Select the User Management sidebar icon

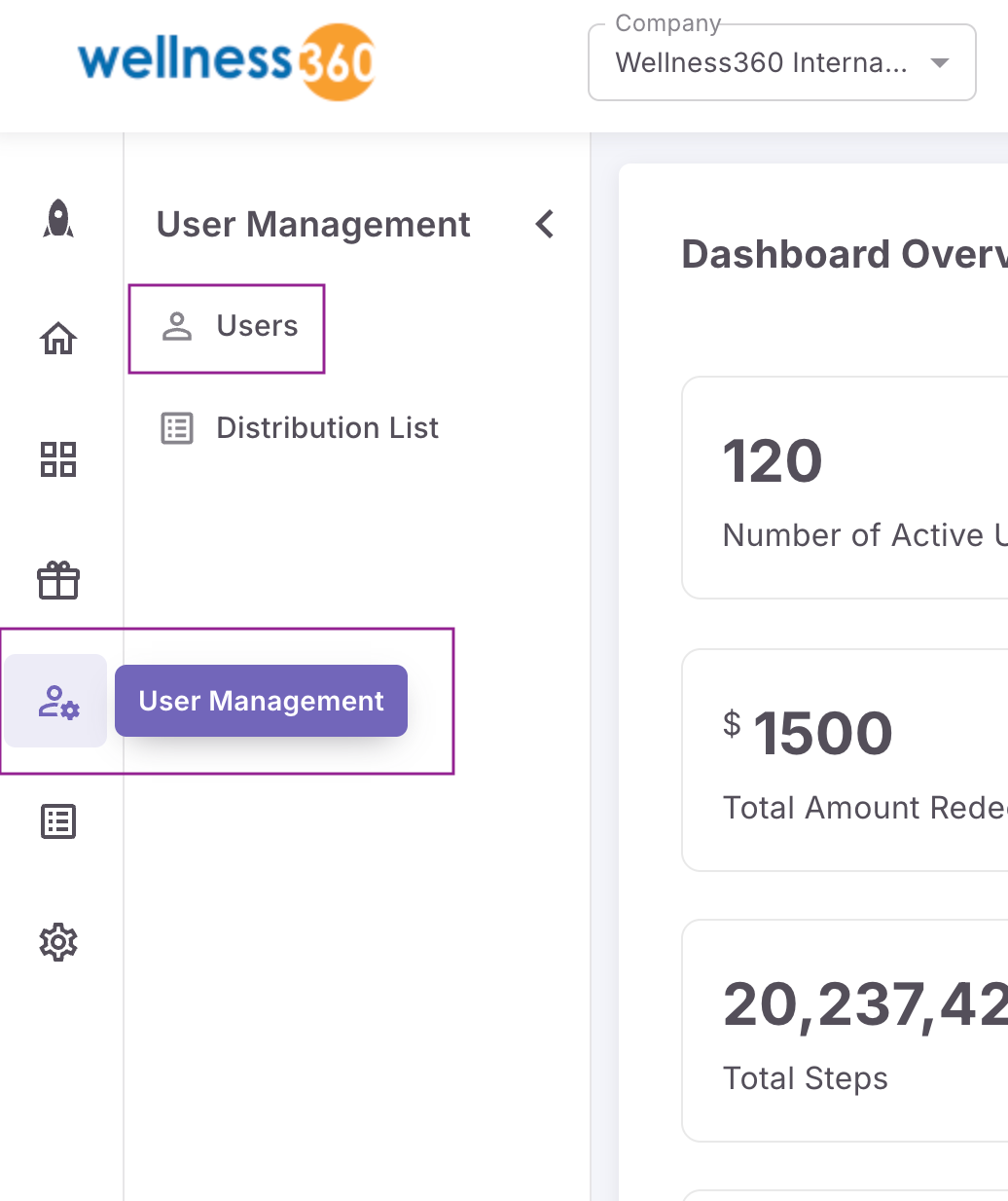[56, 701]
